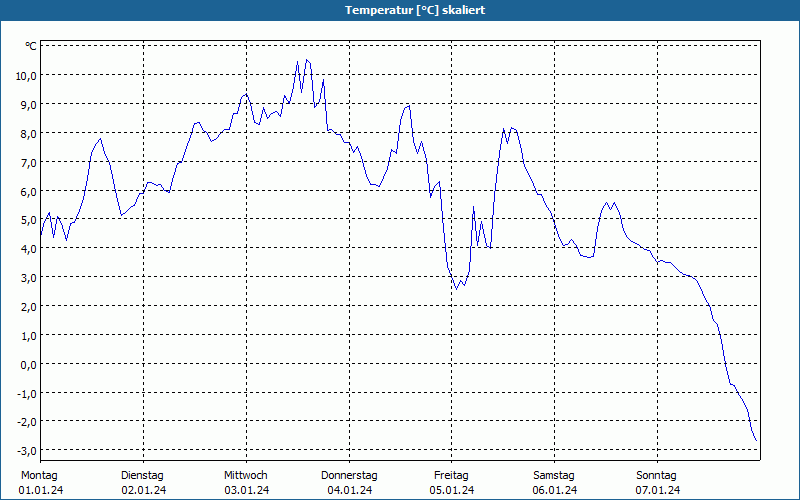Click the date 04.01.24
Screen dimensions: 800x500
coord(350,490)
